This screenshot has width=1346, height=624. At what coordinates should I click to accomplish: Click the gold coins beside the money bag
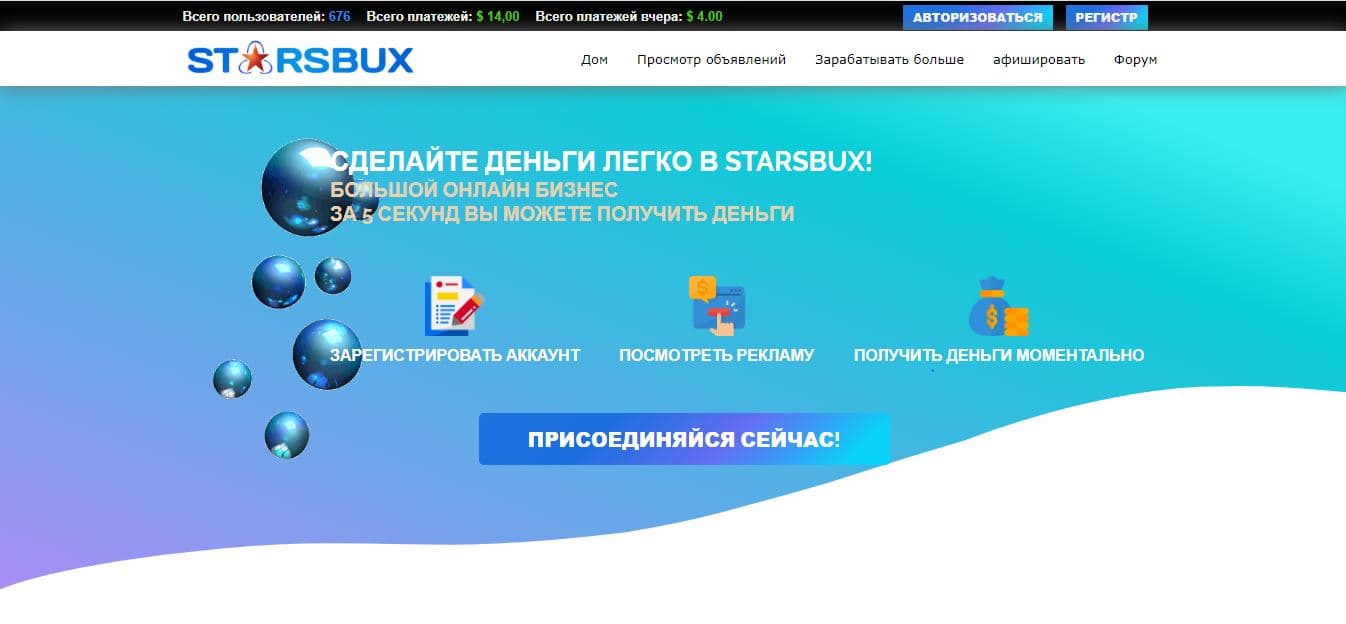click(x=1016, y=320)
